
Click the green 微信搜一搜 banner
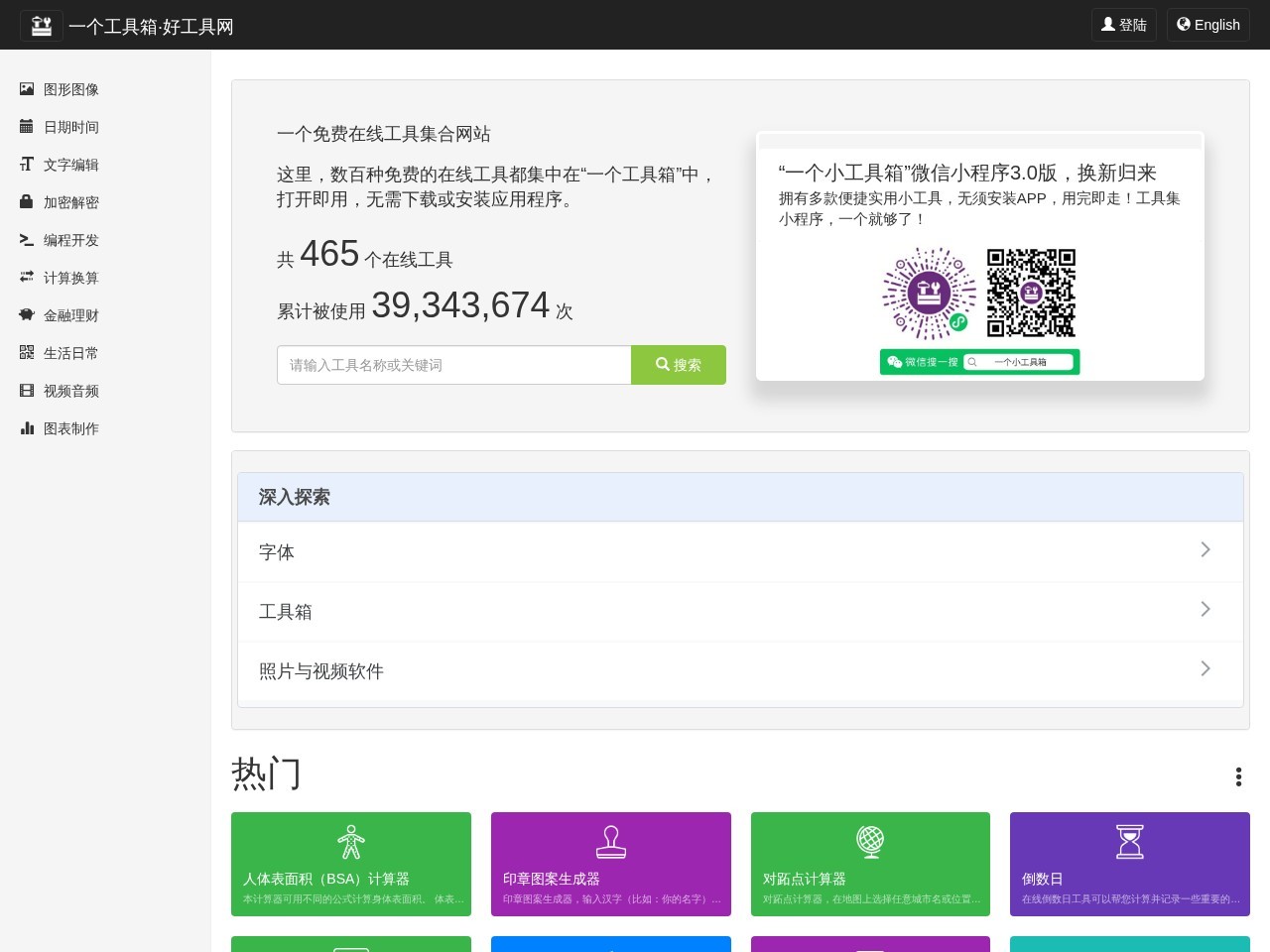point(979,362)
